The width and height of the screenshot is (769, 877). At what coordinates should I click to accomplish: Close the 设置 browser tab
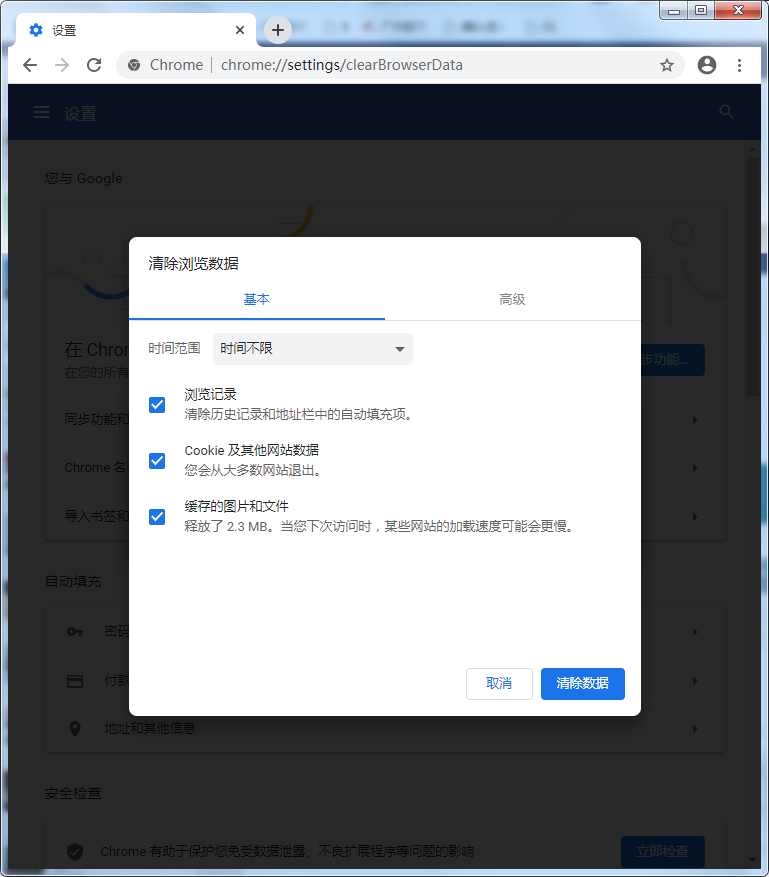(240, 30)
